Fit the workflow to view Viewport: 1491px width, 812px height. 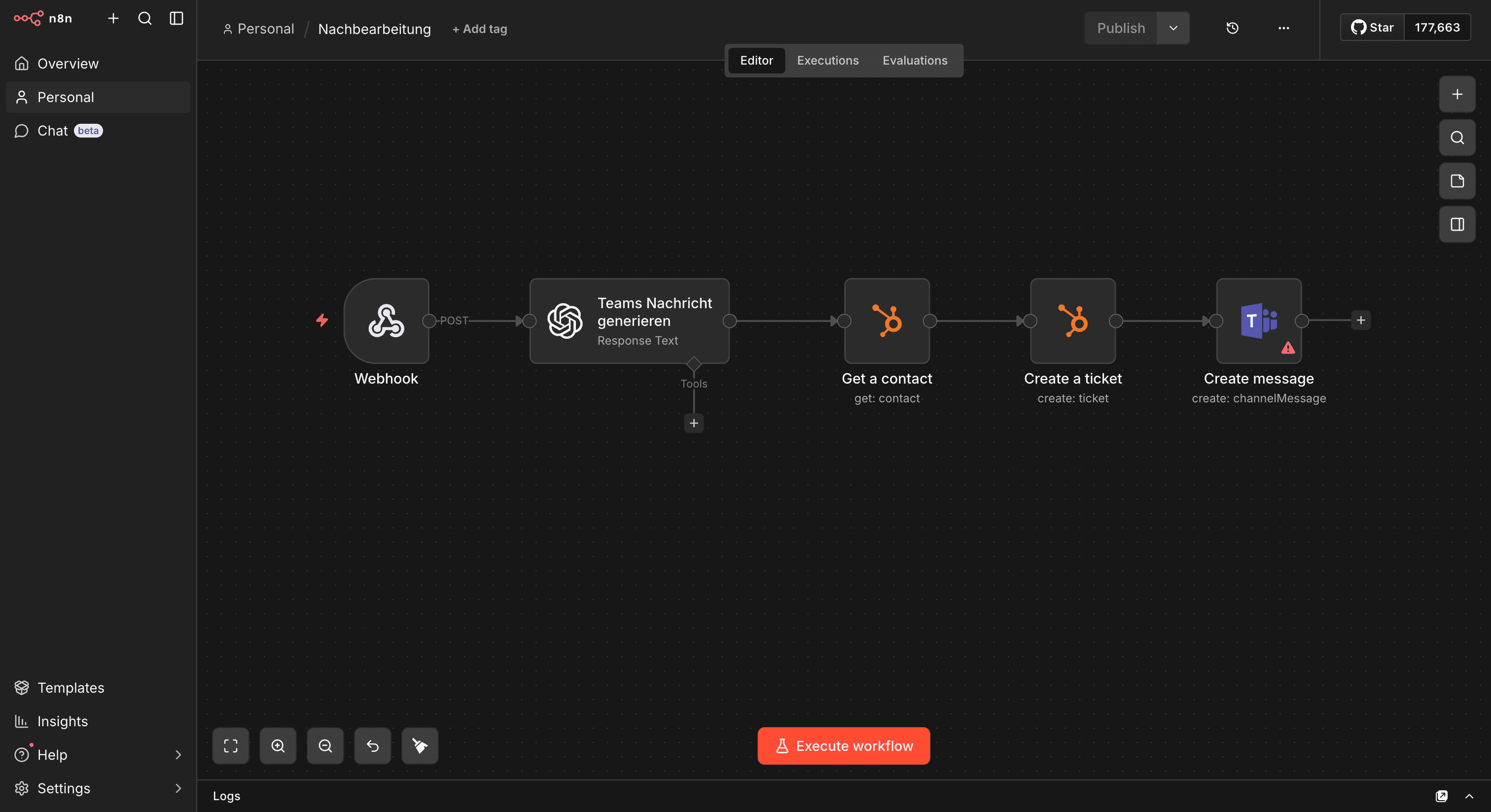(x=230, y=746)
